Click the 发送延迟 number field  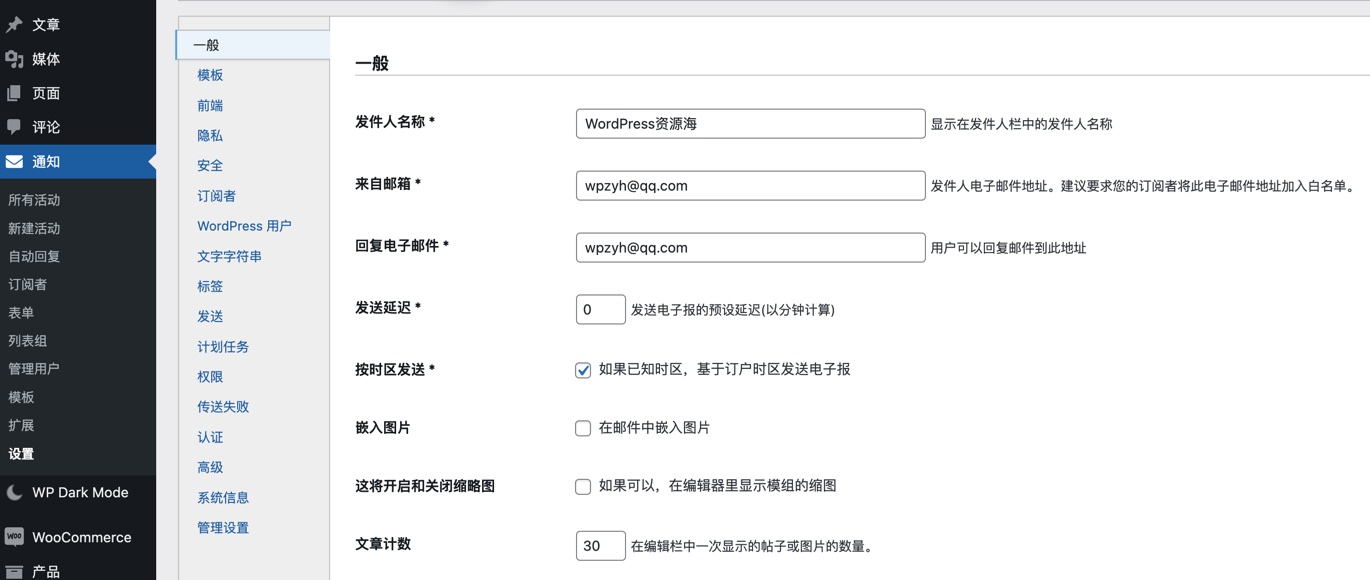coord(601,309)
